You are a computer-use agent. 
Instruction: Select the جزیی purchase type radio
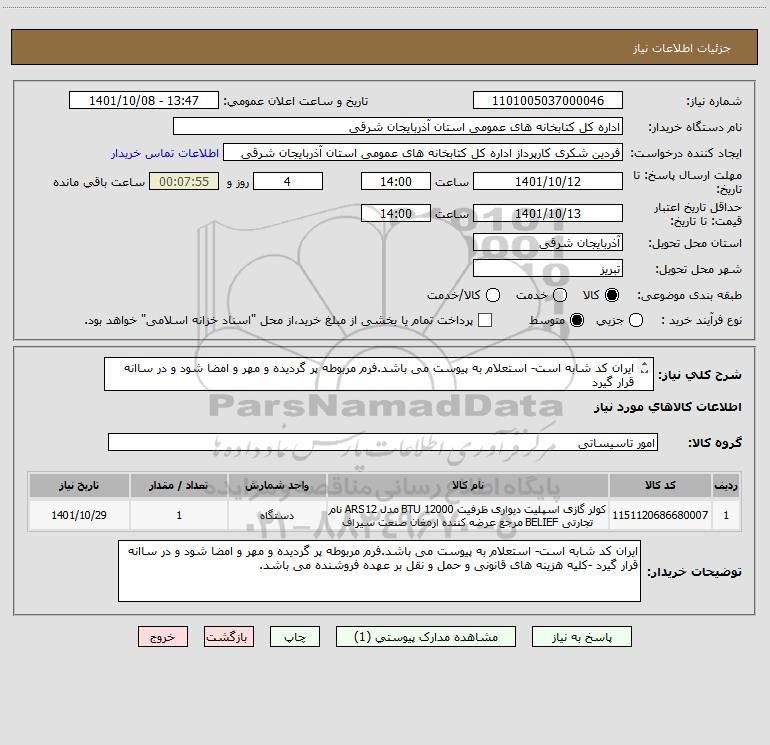coord(636,321)
